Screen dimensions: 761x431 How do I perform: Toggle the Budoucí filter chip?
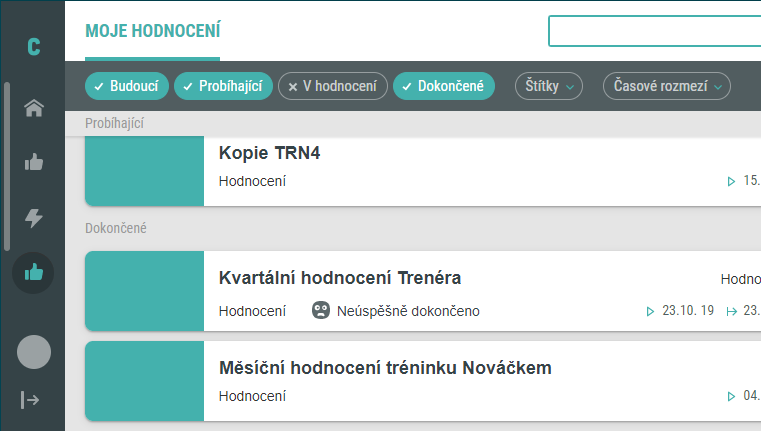tap(127, 86)
